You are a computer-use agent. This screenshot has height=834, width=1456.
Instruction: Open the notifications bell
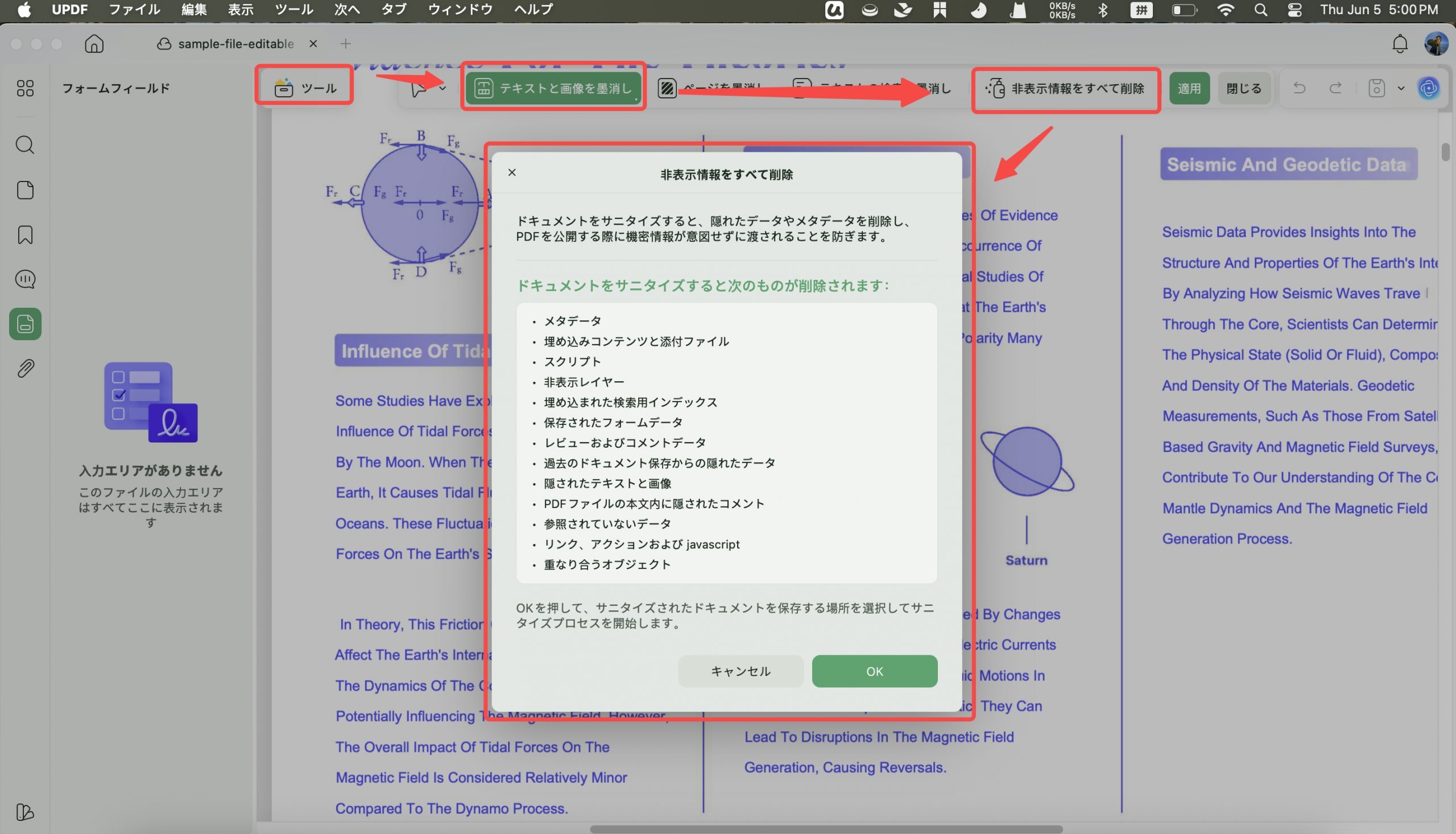(1400, 44)
